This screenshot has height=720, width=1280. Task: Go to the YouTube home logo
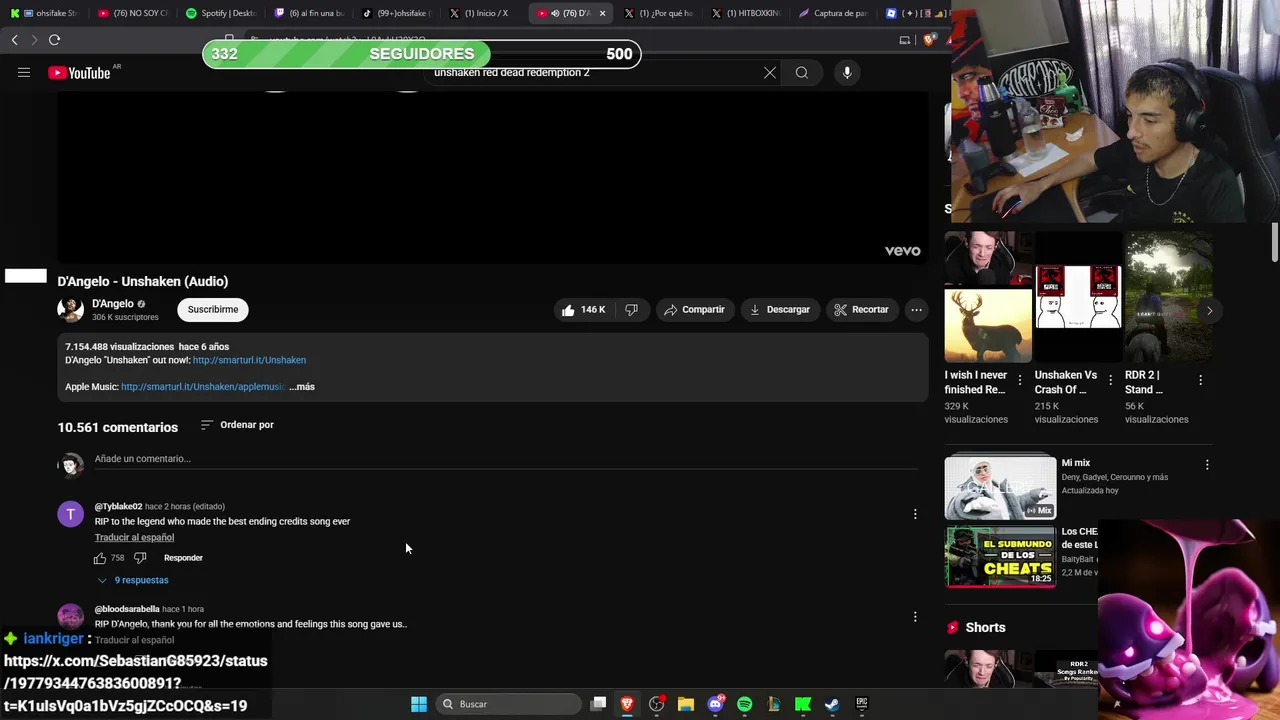tap(79, 72)
